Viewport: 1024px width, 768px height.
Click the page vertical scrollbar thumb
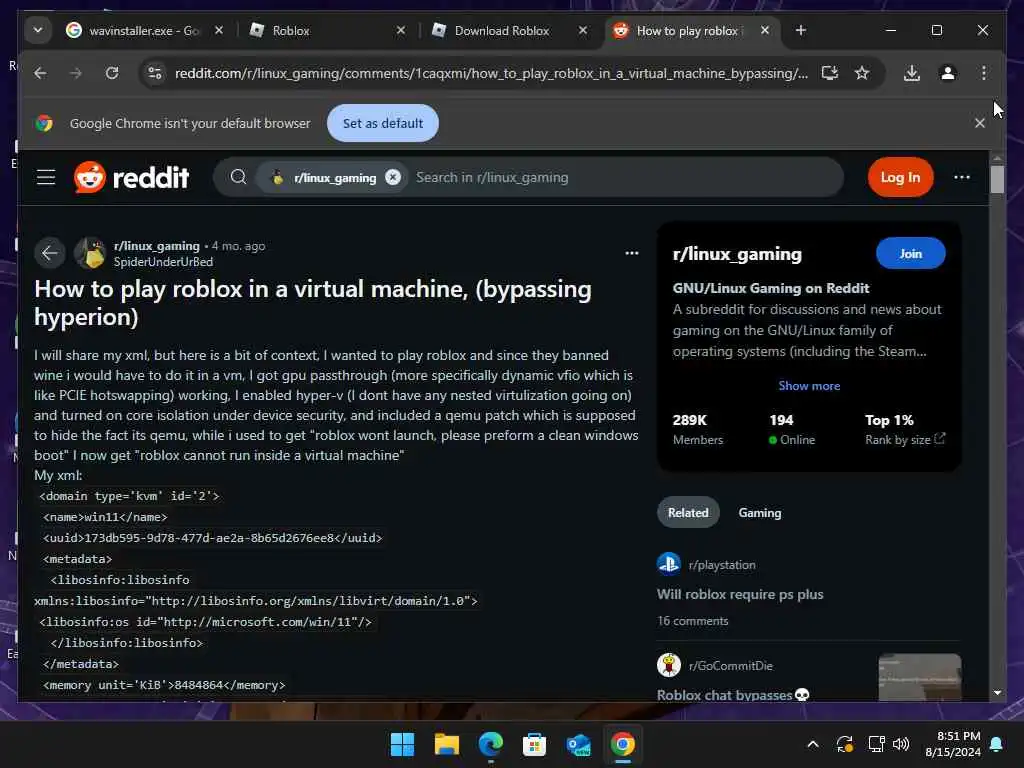click(x=997, y=178)
